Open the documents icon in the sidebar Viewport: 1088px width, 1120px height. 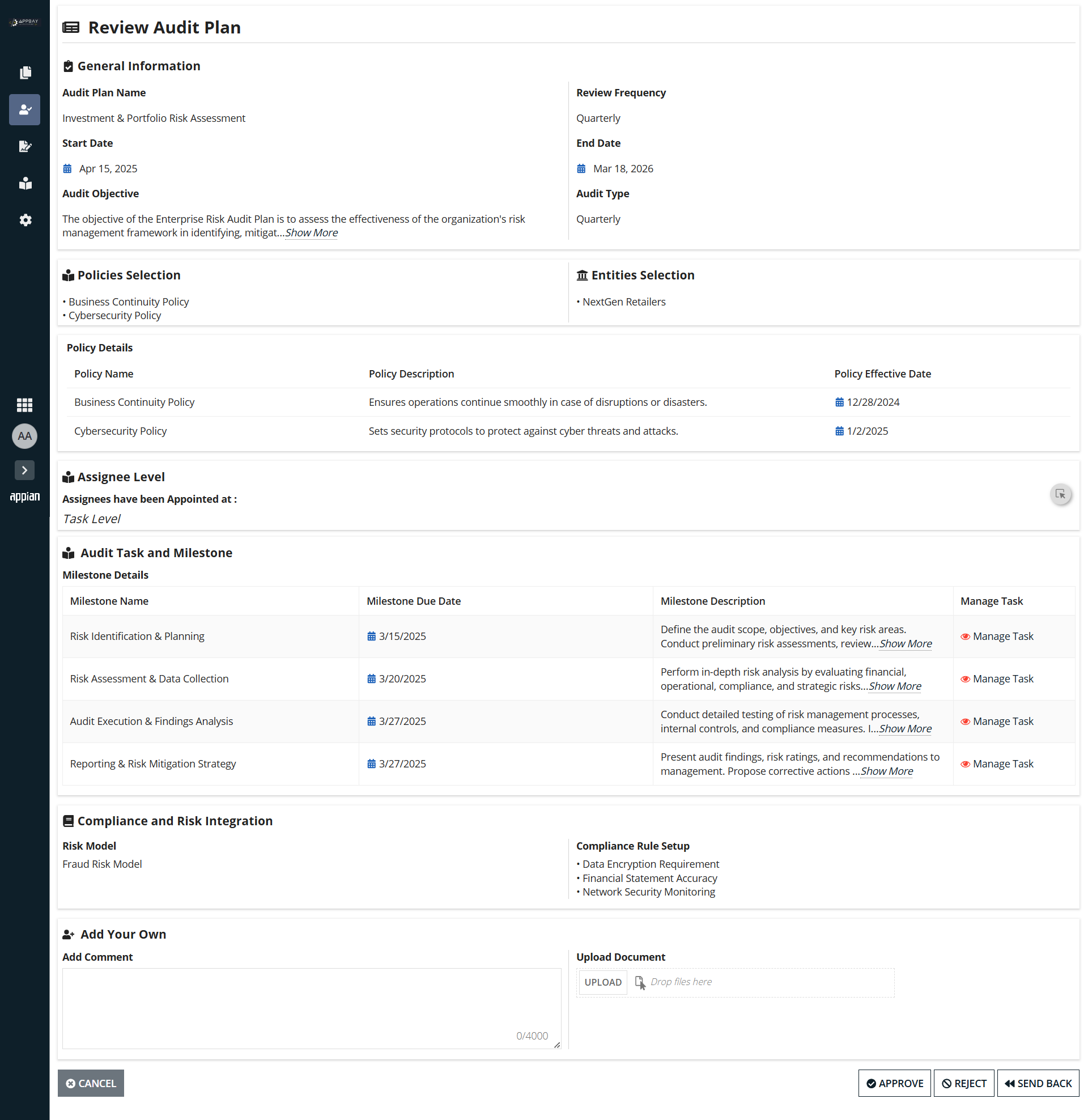coord(25,73)
